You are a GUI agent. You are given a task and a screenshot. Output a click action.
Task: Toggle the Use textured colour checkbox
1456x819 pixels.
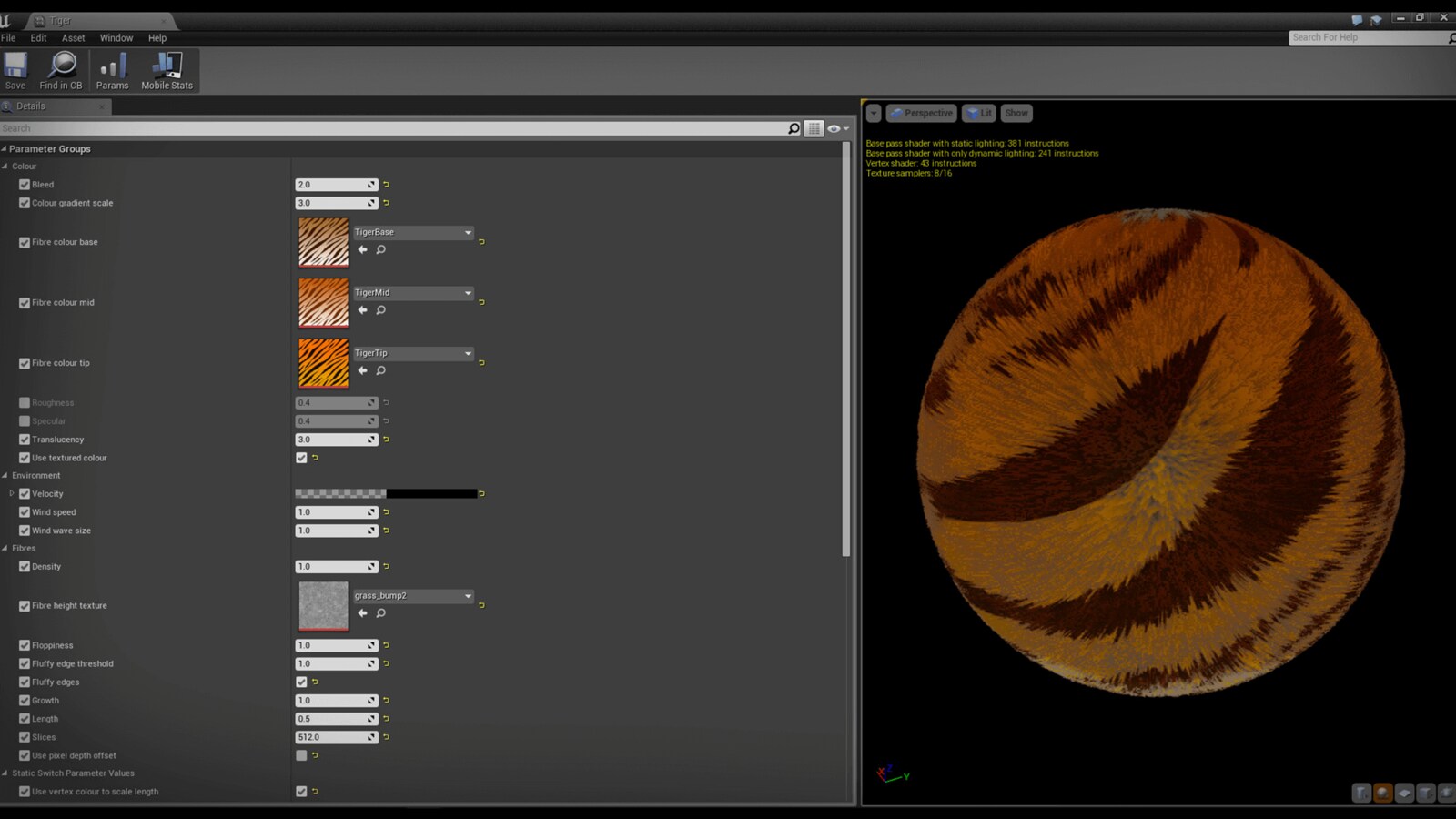pyautogui.click(x=301, y=458)
